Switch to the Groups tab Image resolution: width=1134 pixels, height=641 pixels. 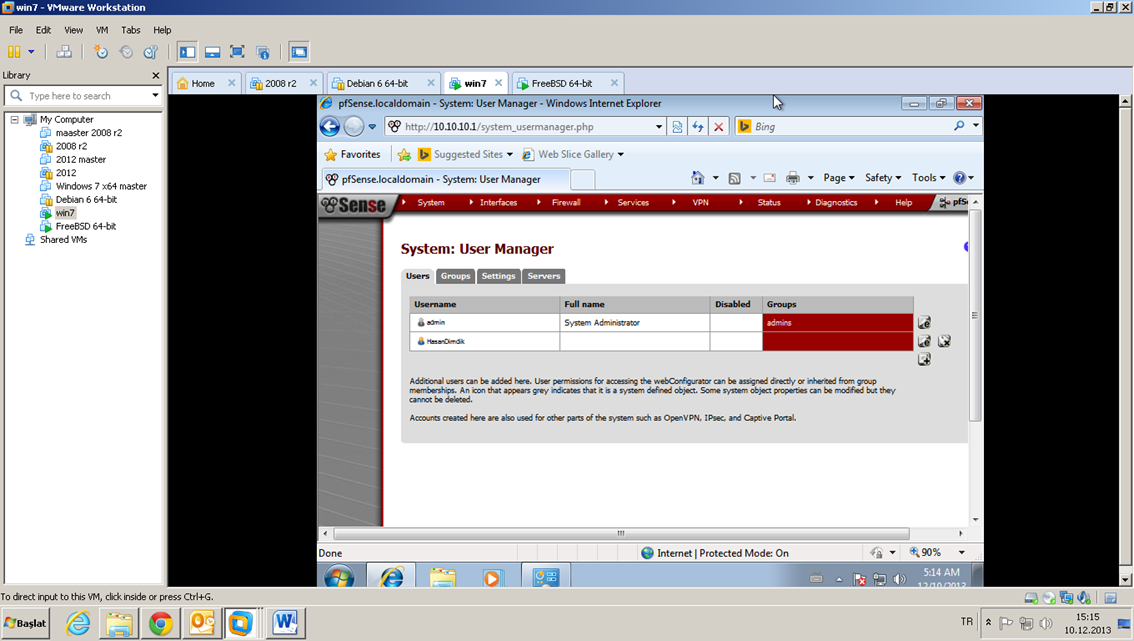(456, 276)
